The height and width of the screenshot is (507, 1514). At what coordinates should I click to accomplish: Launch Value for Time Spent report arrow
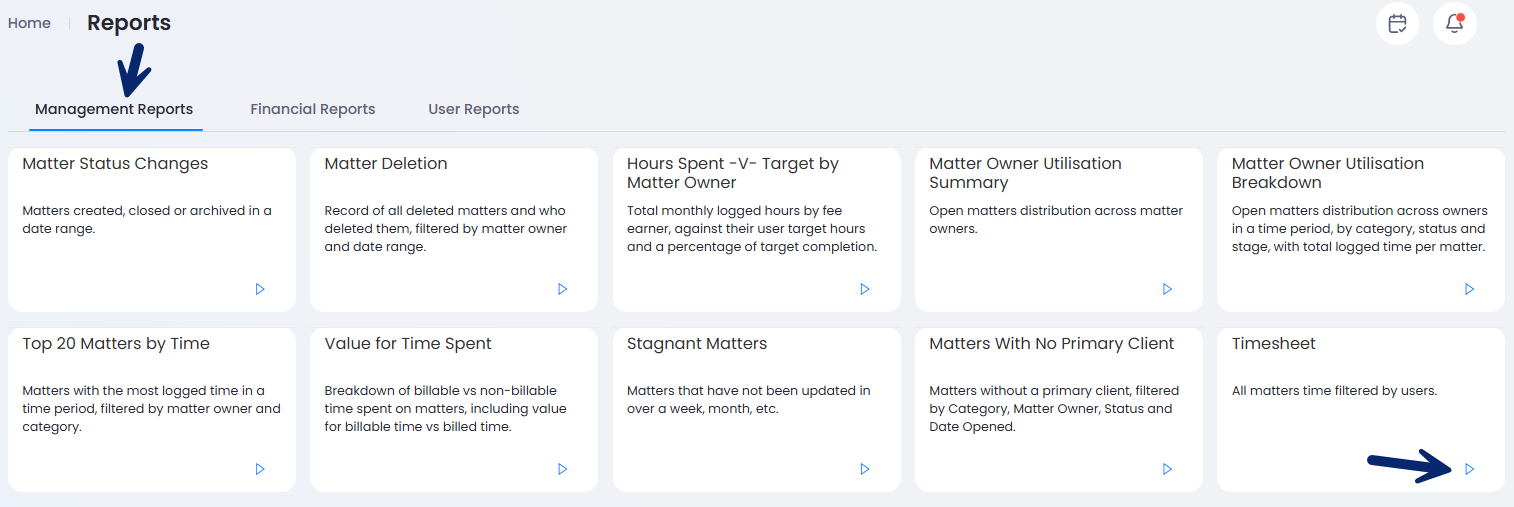(562, 469)
